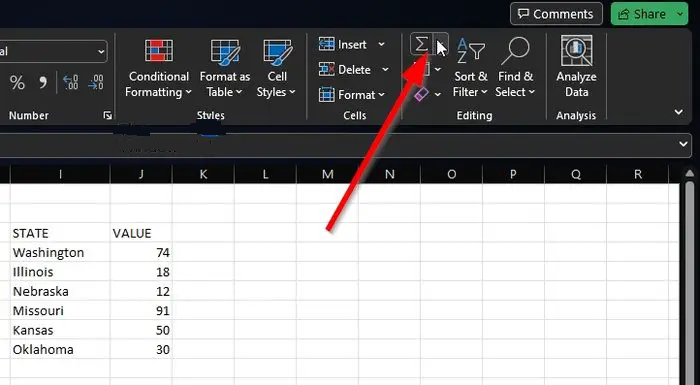Expand the Delete dropdown arrow
The image size is (700, 385).
point(385,70)
